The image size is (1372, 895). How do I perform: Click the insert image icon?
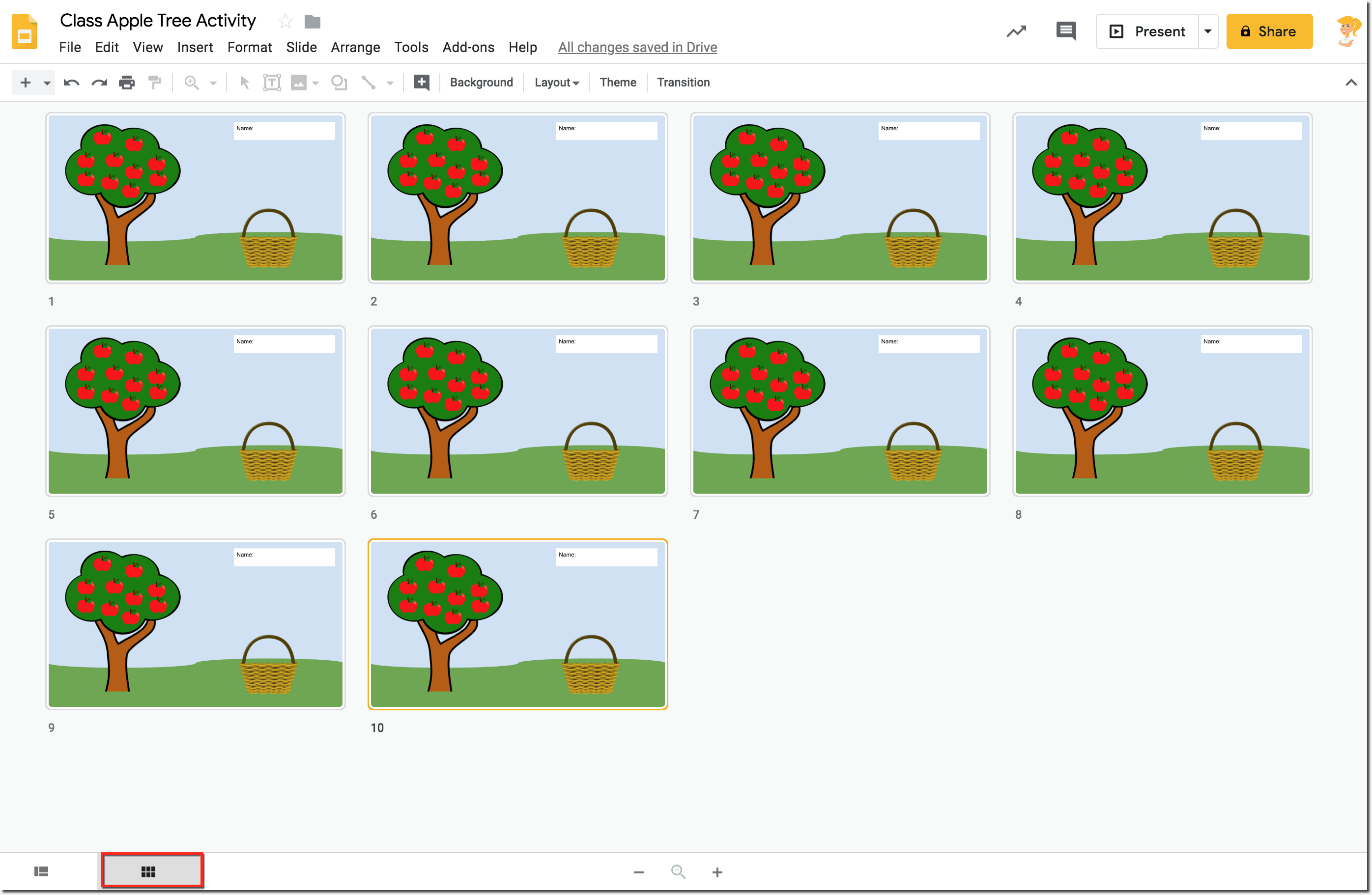click(x=299, y=83)
